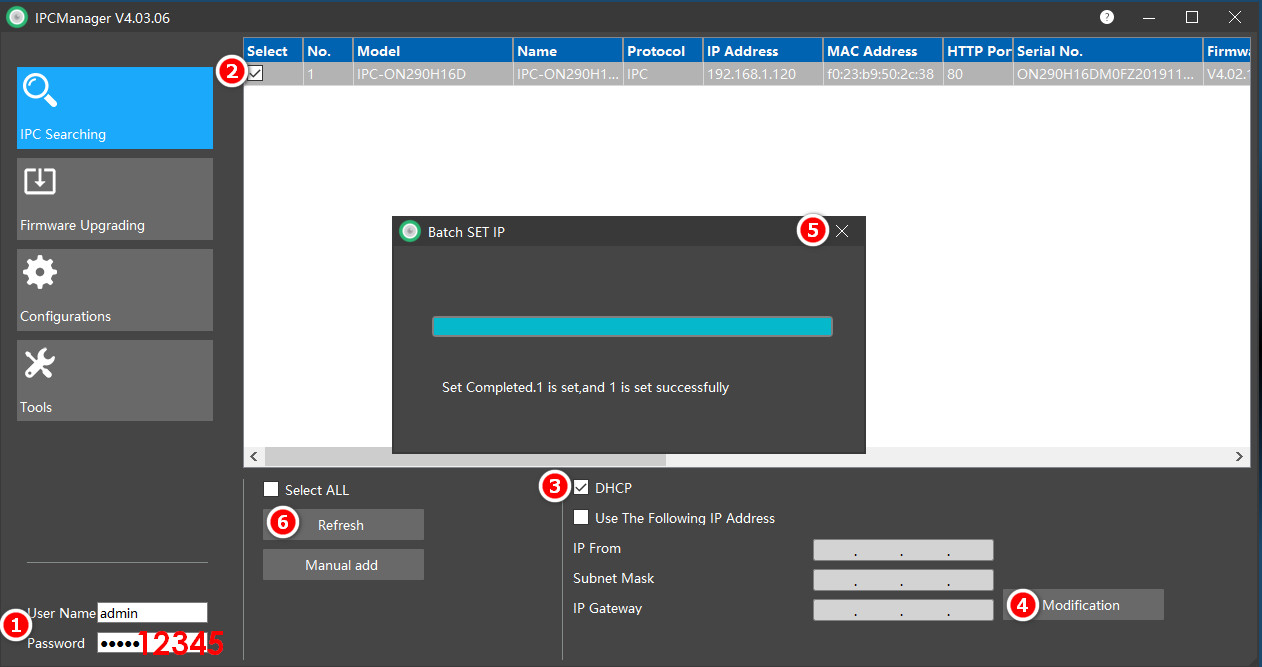The image size is (1262, 667).
Task: Click the Password input field
Action: point(152,643)
